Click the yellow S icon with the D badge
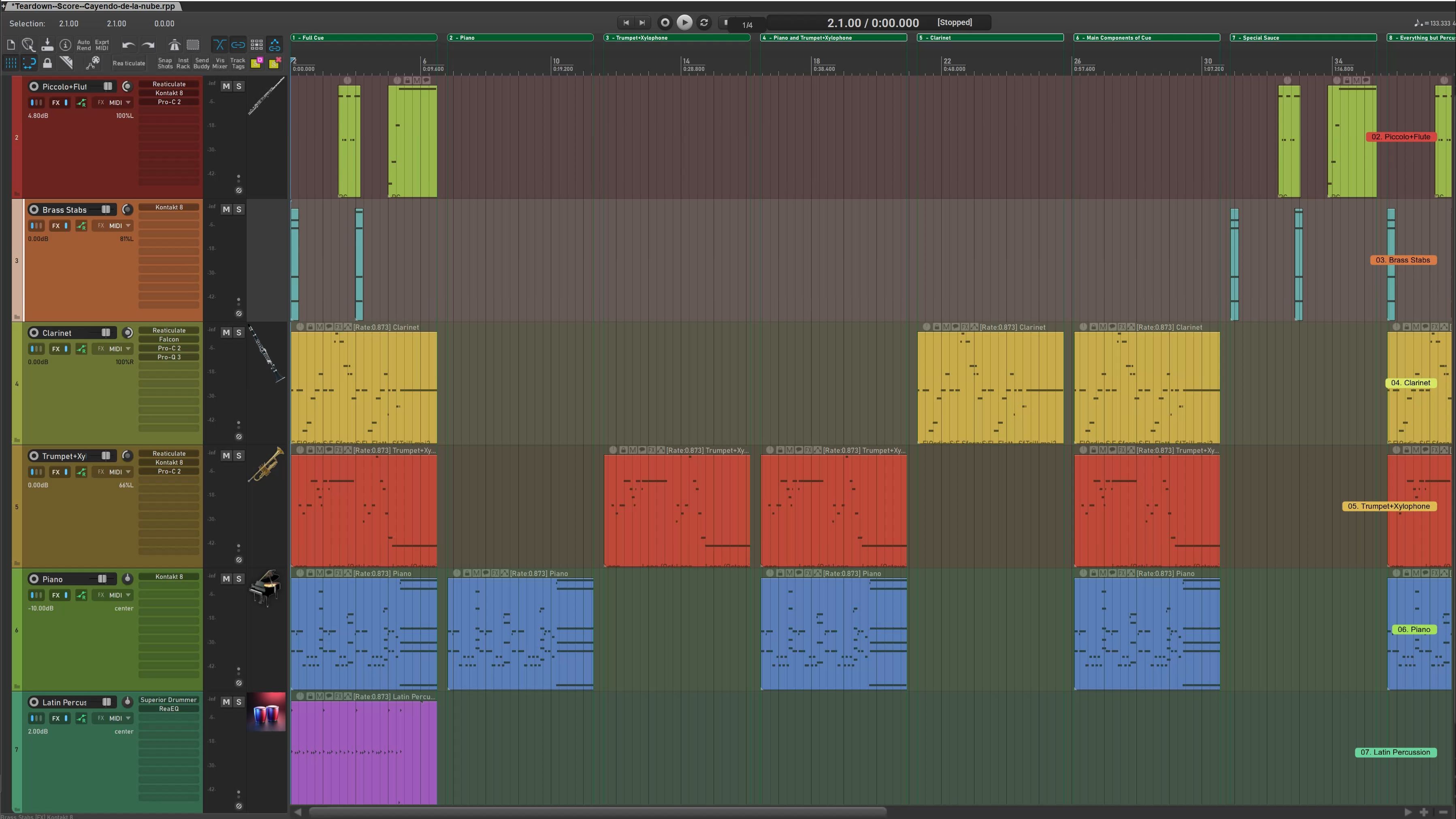Image resolution: width=1456 pixels, height=819 pixels. (257, 63)
